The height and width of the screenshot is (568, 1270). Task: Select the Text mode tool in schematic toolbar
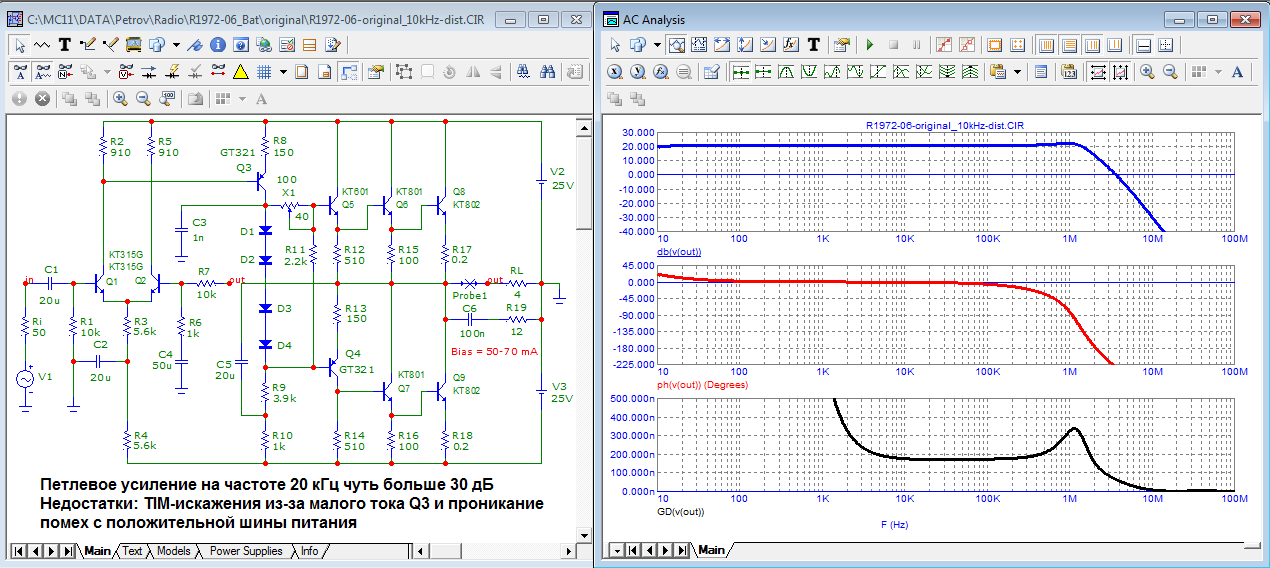tap(64, 45)
